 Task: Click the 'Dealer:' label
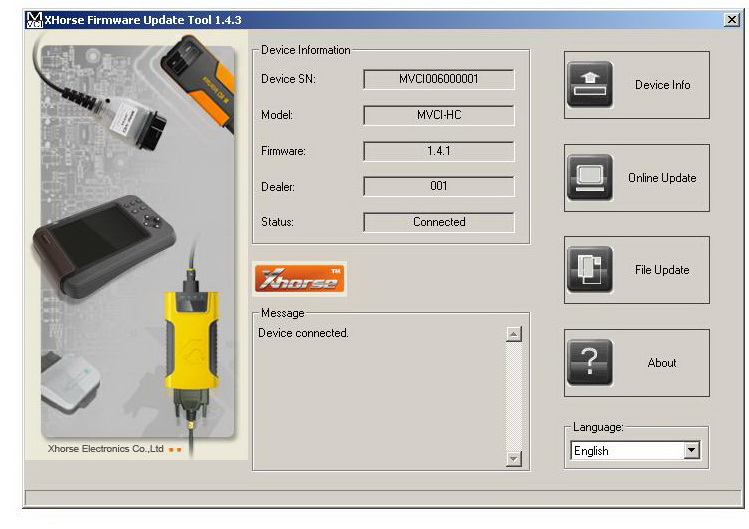278,187
